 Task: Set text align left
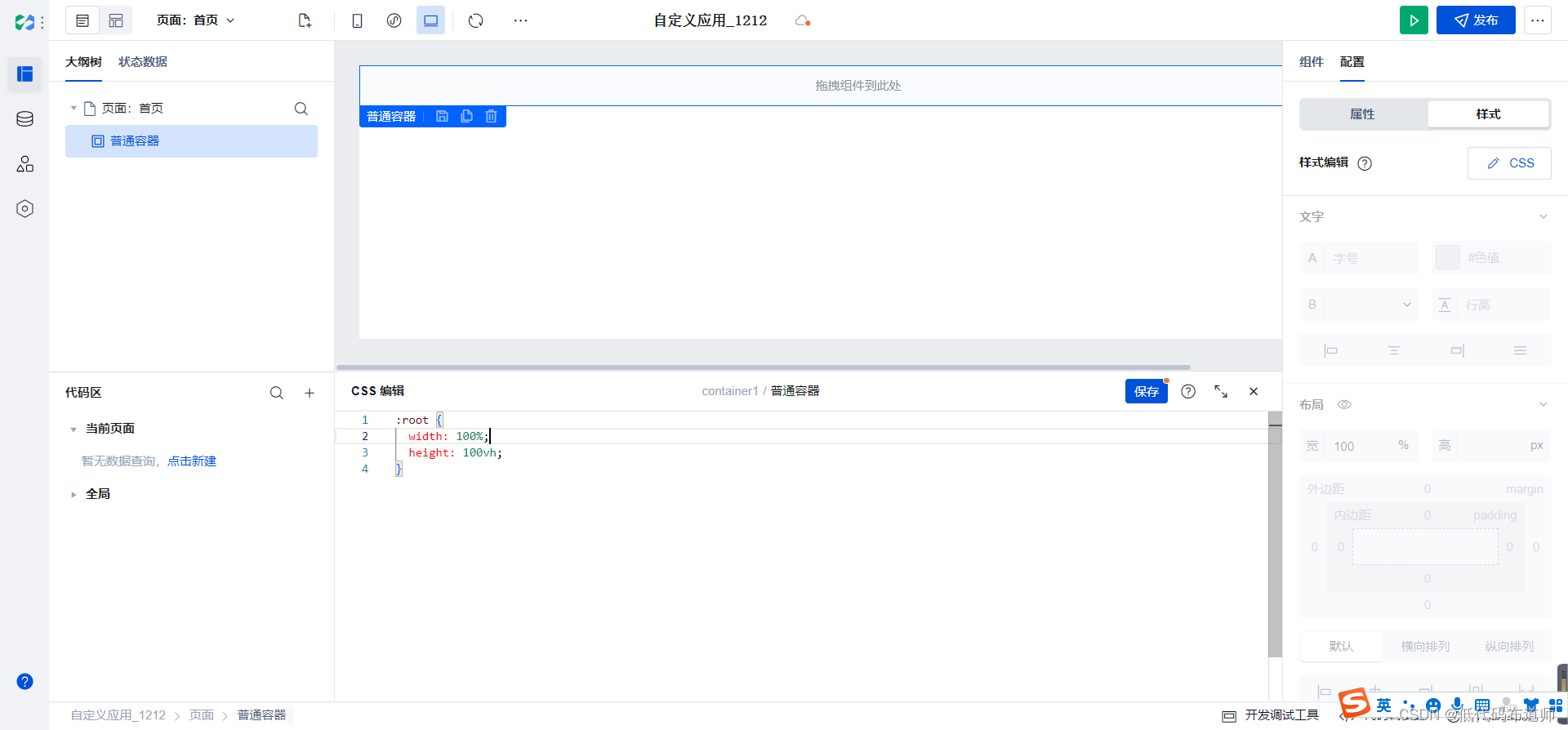point(1330,350)
